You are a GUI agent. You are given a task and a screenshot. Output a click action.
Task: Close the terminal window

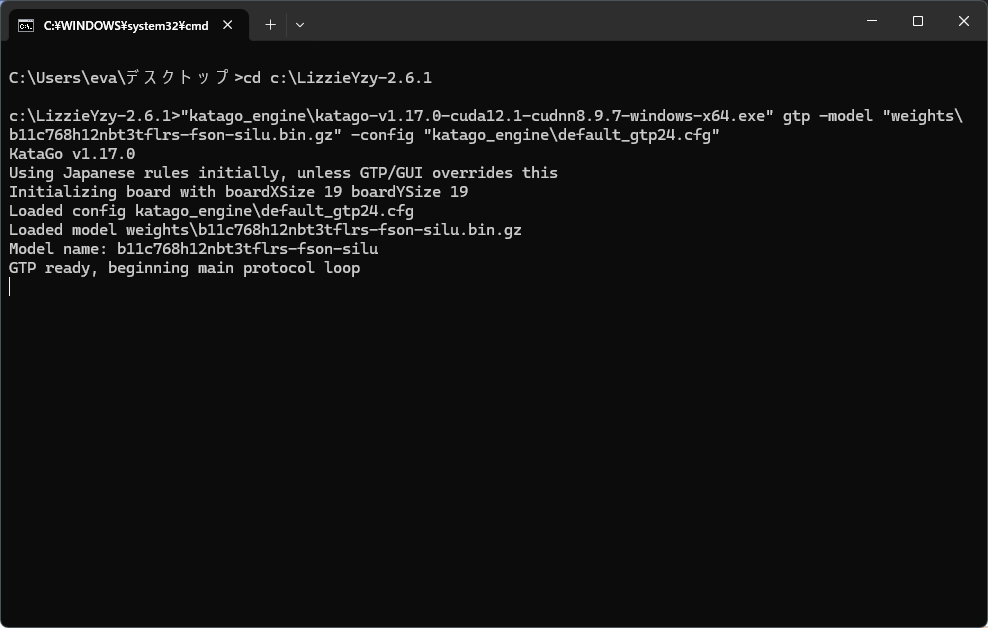pyautogui.click(x=963, y=21)
